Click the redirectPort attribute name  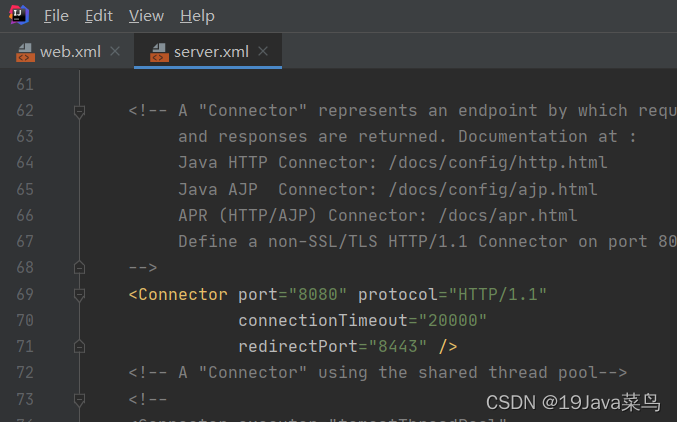point(298,346)
